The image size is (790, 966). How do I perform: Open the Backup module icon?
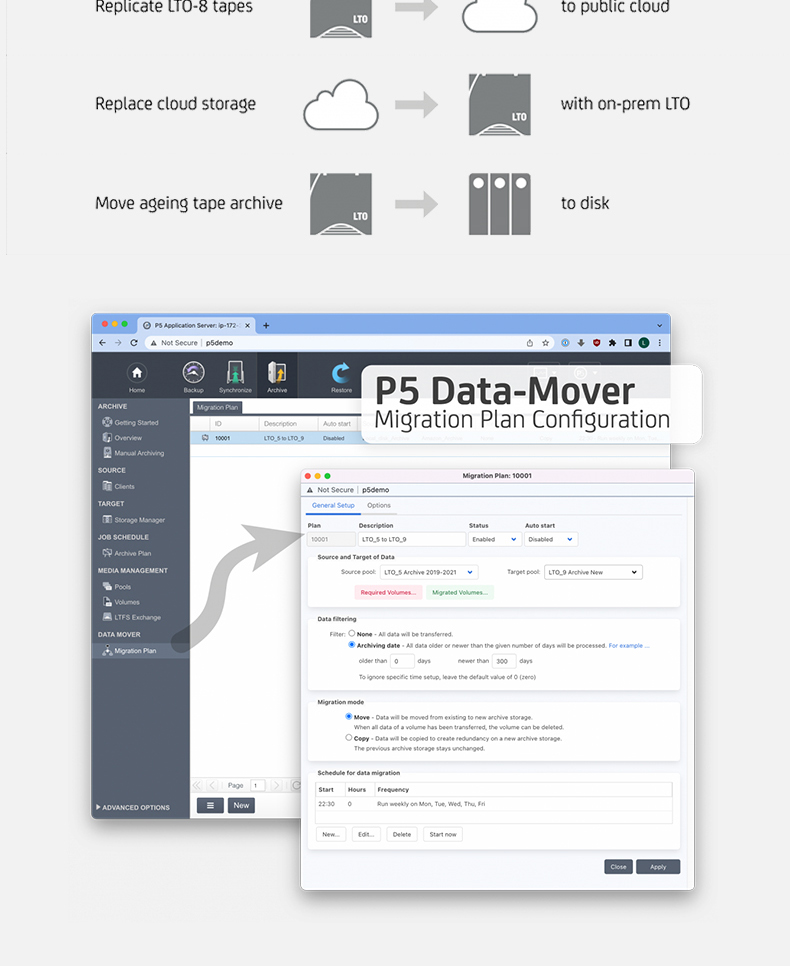[x=193, y=374]
